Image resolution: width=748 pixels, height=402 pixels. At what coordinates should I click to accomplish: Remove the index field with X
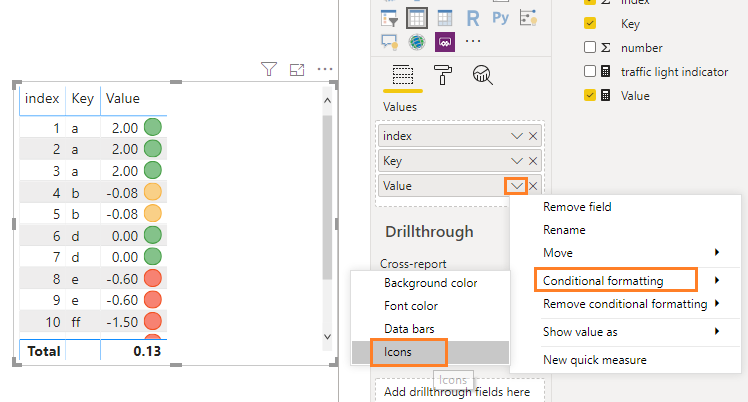point(533,136)
